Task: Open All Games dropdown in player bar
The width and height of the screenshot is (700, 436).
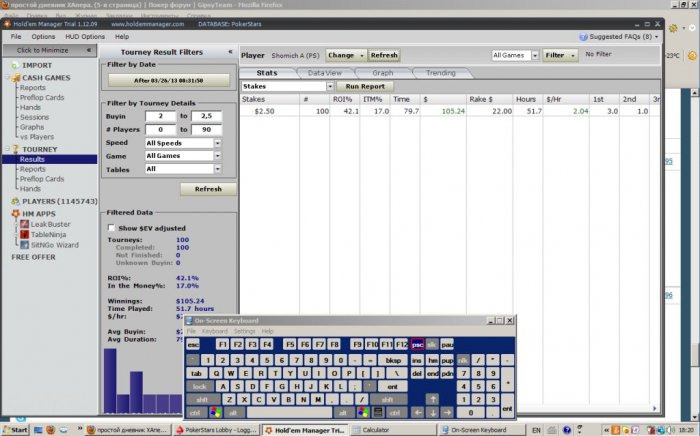Action: click(x=535, y=55)
